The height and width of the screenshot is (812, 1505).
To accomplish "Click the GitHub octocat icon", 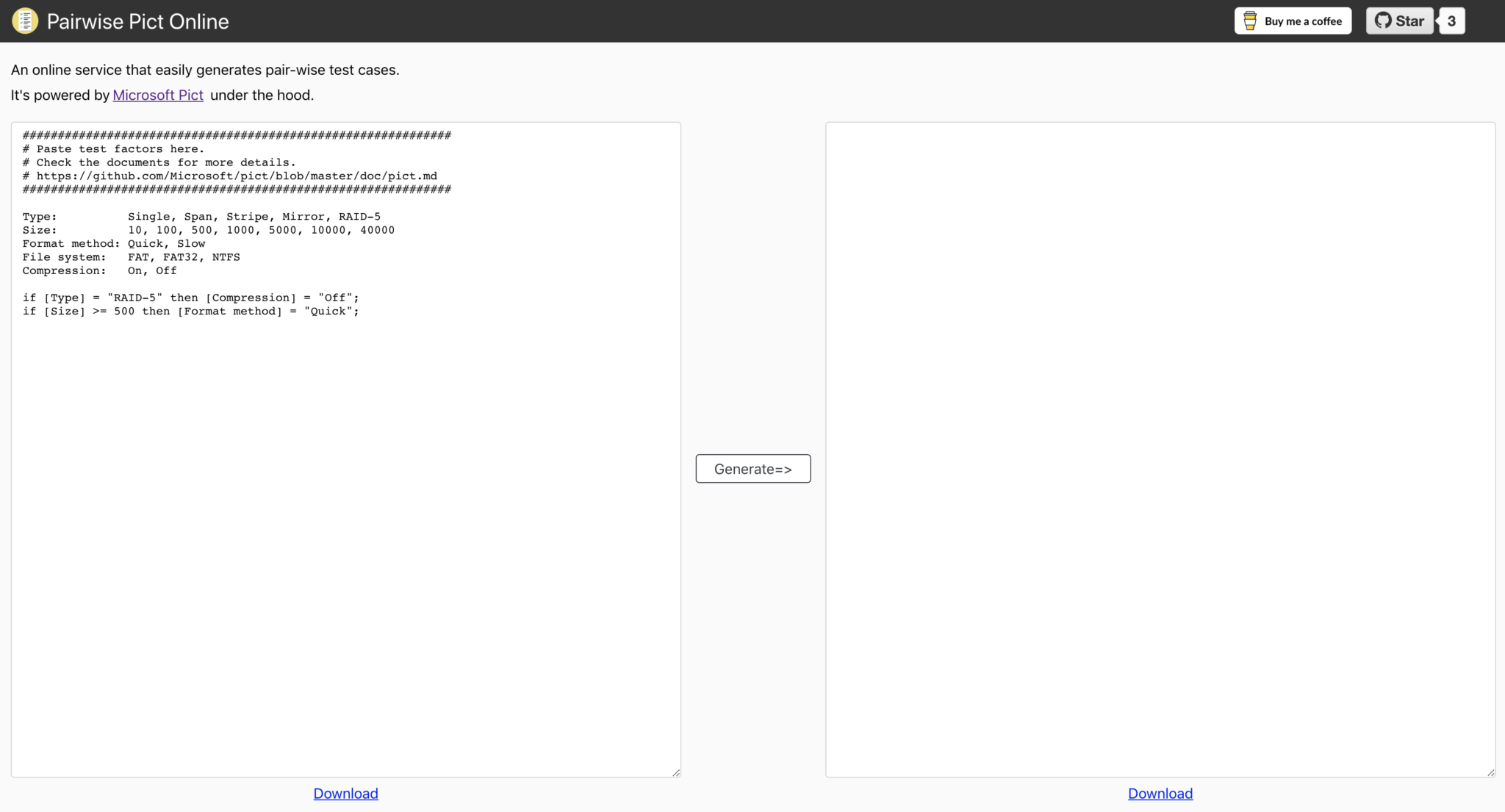I will pos(1383,21).
